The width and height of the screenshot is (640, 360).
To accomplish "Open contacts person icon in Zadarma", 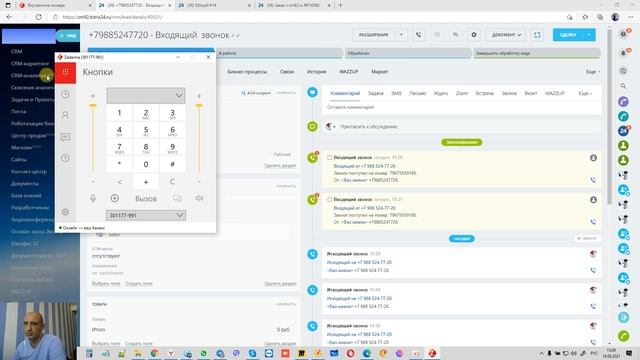I will (65, 116).
